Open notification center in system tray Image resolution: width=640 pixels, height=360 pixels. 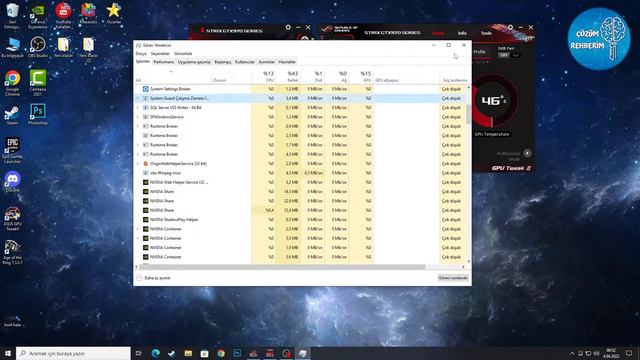629,353
